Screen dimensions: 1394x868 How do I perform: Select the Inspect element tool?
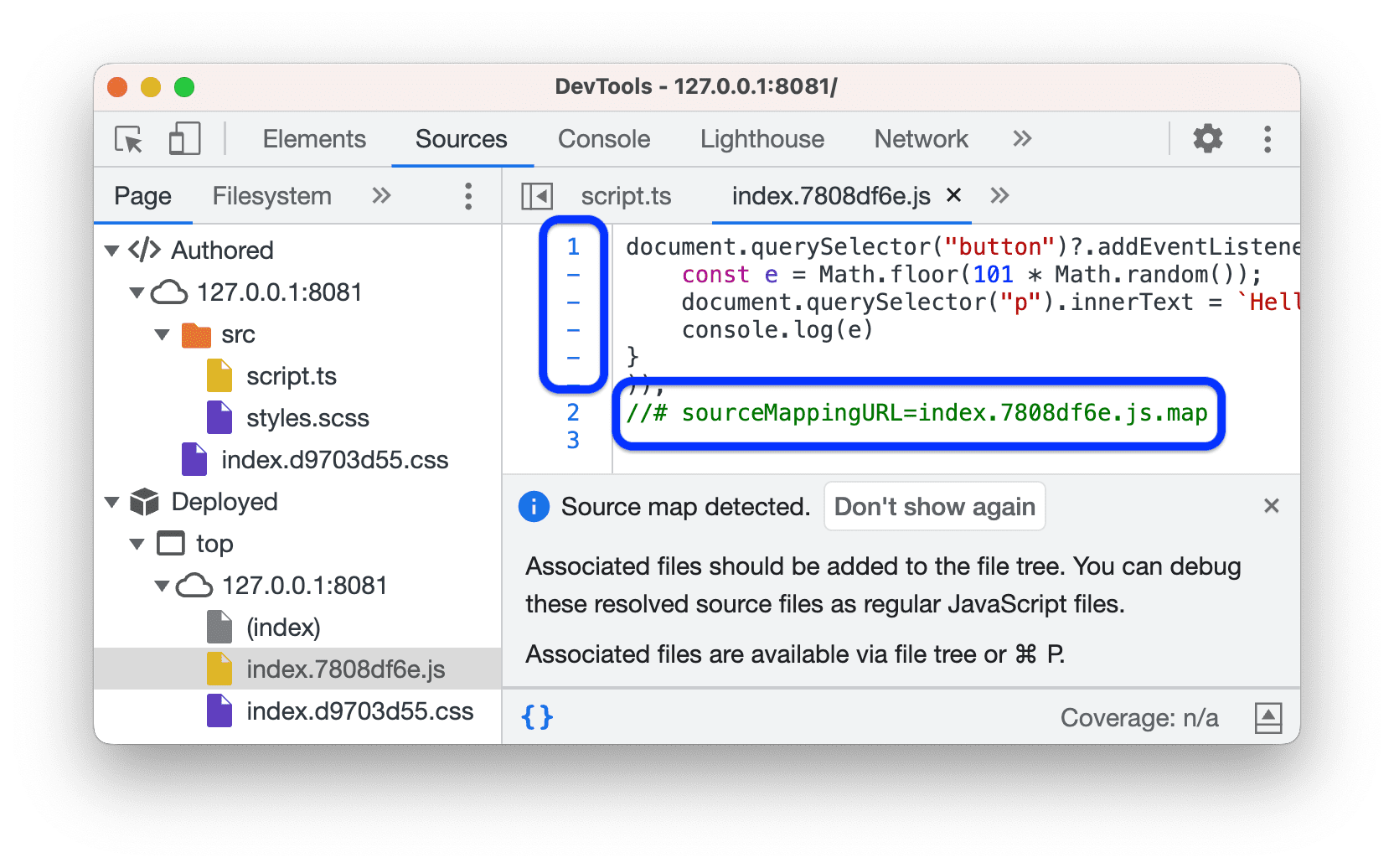pos(127,139)
